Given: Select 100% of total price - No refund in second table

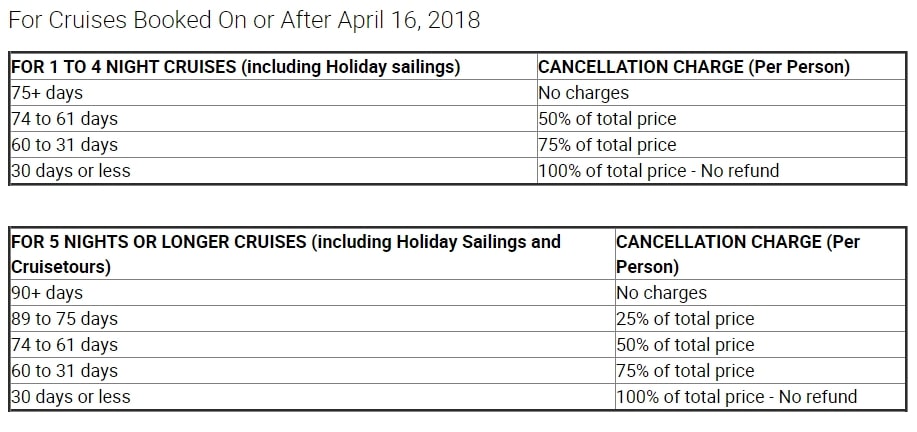Looking at the screenshot, I should click(760, 396).
